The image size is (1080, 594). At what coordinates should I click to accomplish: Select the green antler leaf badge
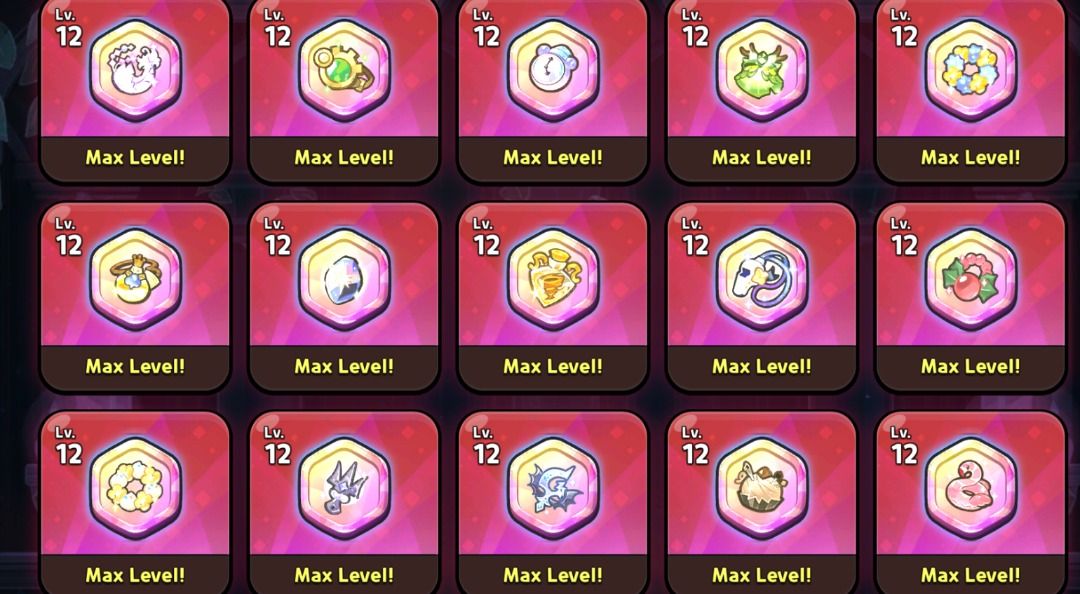tap(762, 70)
